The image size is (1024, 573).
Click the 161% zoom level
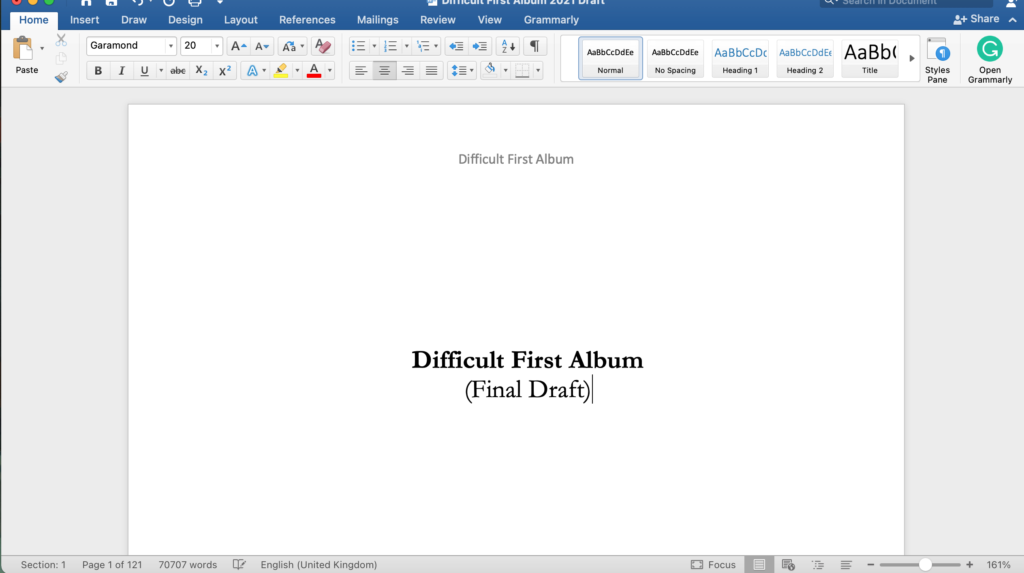coord(998,565)
